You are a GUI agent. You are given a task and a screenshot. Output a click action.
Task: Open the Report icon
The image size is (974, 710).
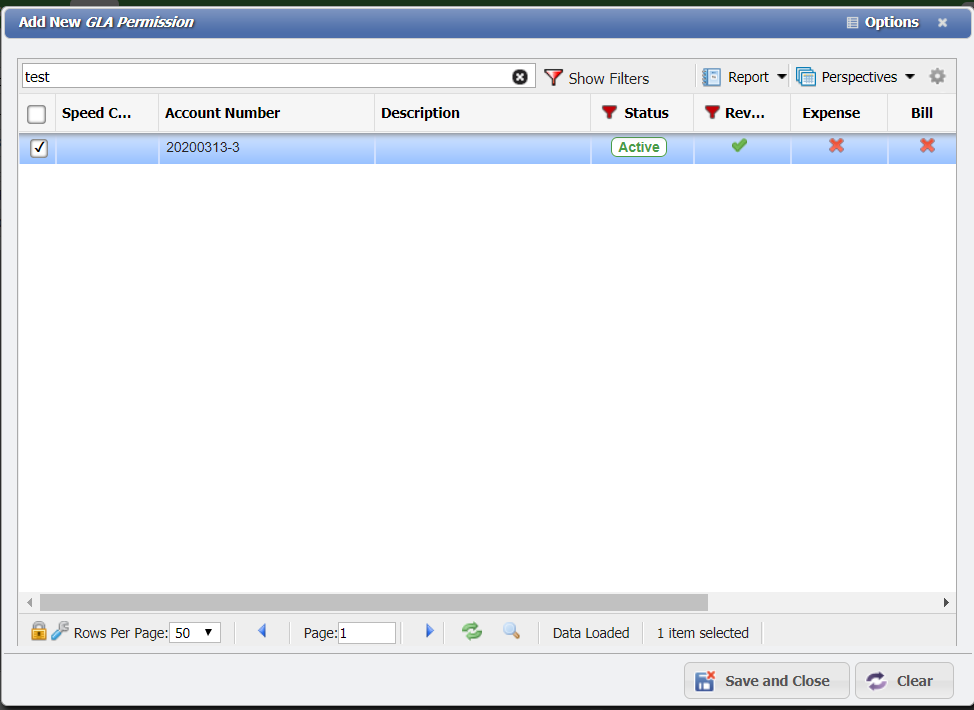click(x=712, y=76)
